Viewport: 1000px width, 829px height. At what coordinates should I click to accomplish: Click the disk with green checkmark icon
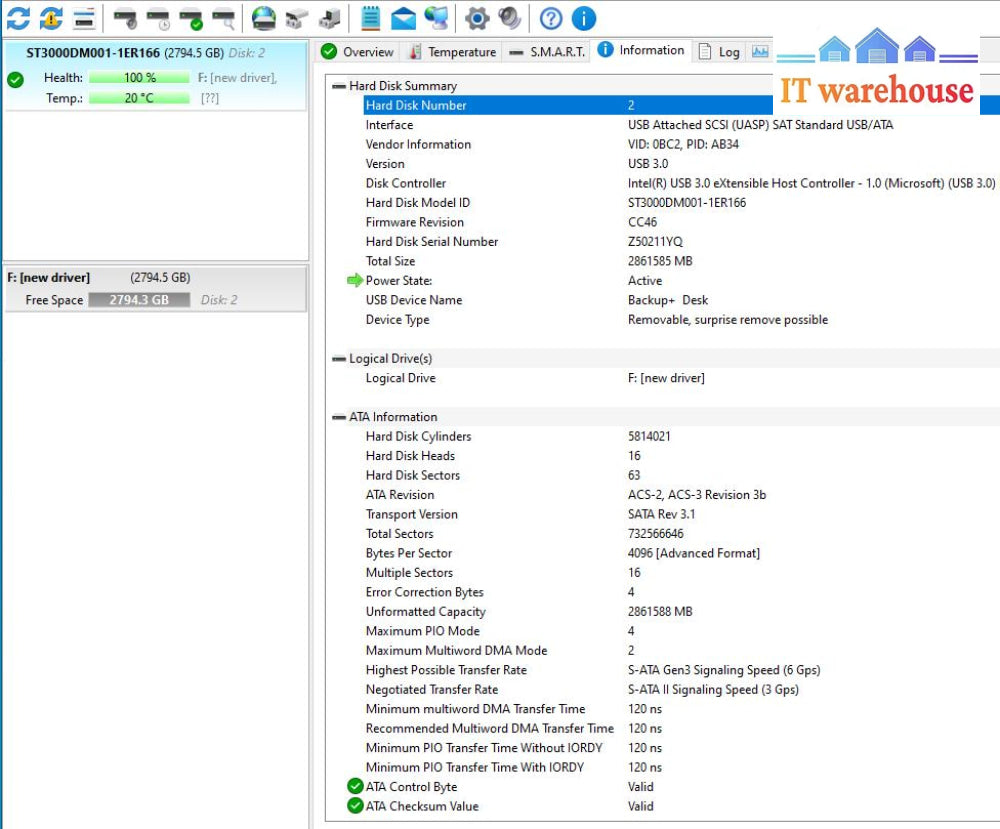pyautogui.click(x=191, y=18)
